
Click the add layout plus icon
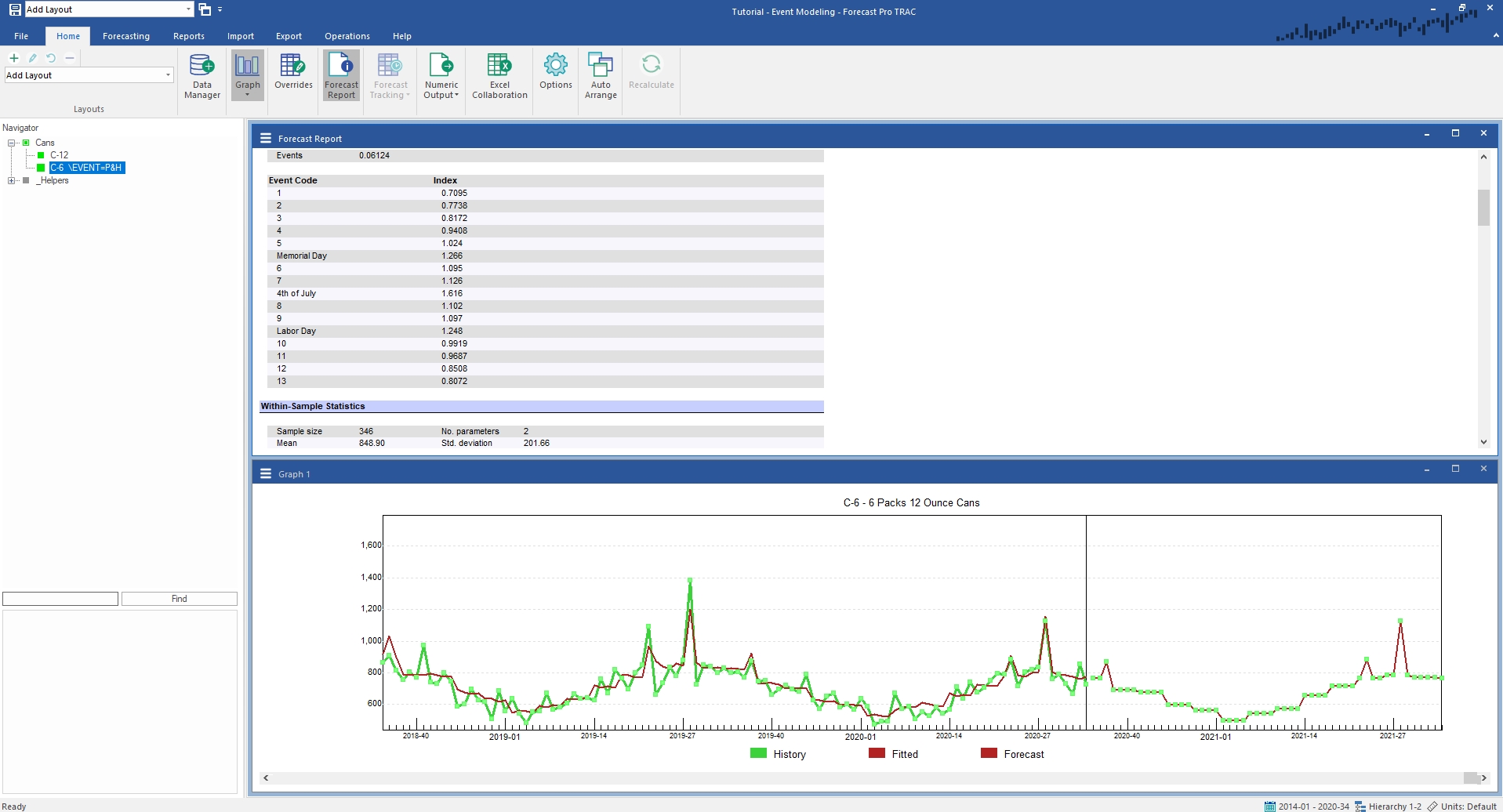click(14, 58)
